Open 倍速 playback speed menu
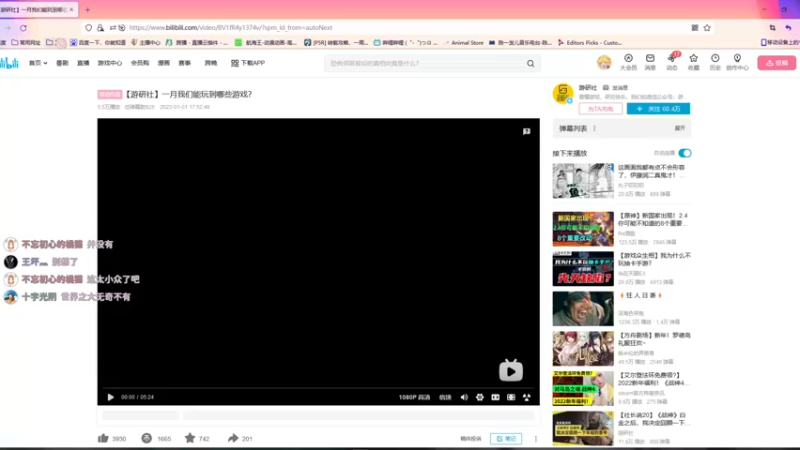 click(x=445, y=397)
